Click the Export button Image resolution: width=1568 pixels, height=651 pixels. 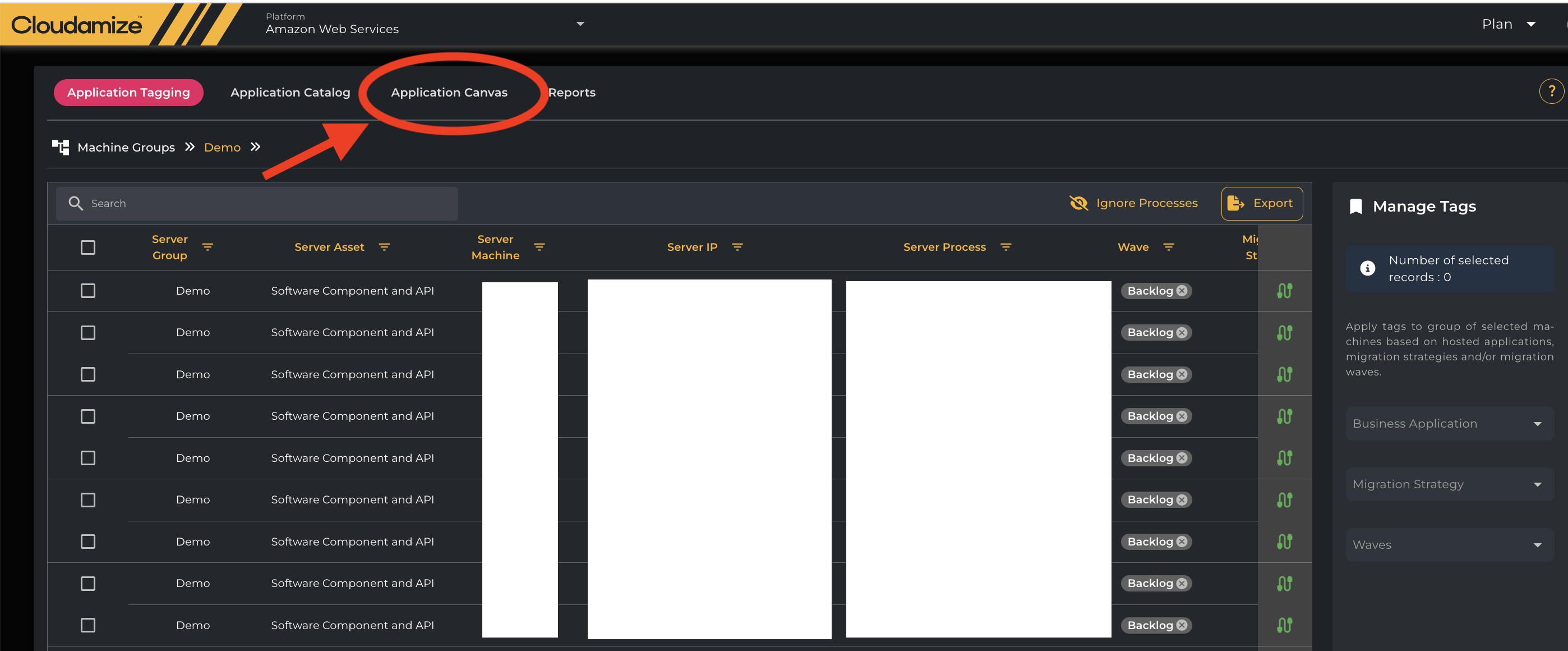tap(1262, 203)
